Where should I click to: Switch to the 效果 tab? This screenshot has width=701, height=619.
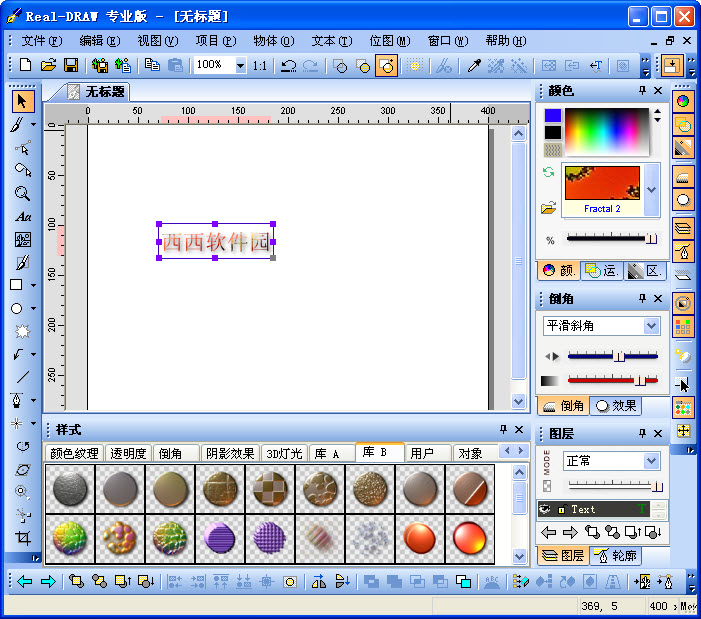(616, 406)
